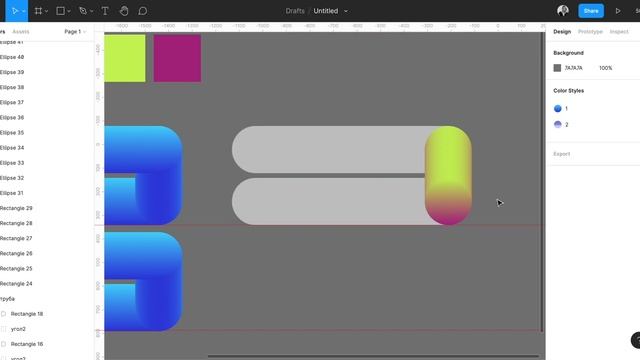This screenshot has width=640, height=360.
Task: Select the Comment tool
Action: click(142, 11)
